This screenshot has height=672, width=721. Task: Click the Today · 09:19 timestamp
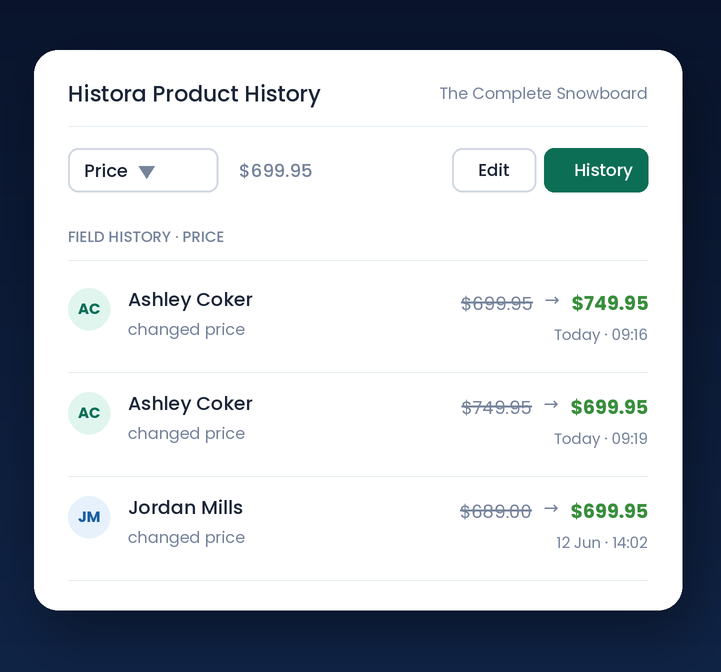click(x=601, y=439)
